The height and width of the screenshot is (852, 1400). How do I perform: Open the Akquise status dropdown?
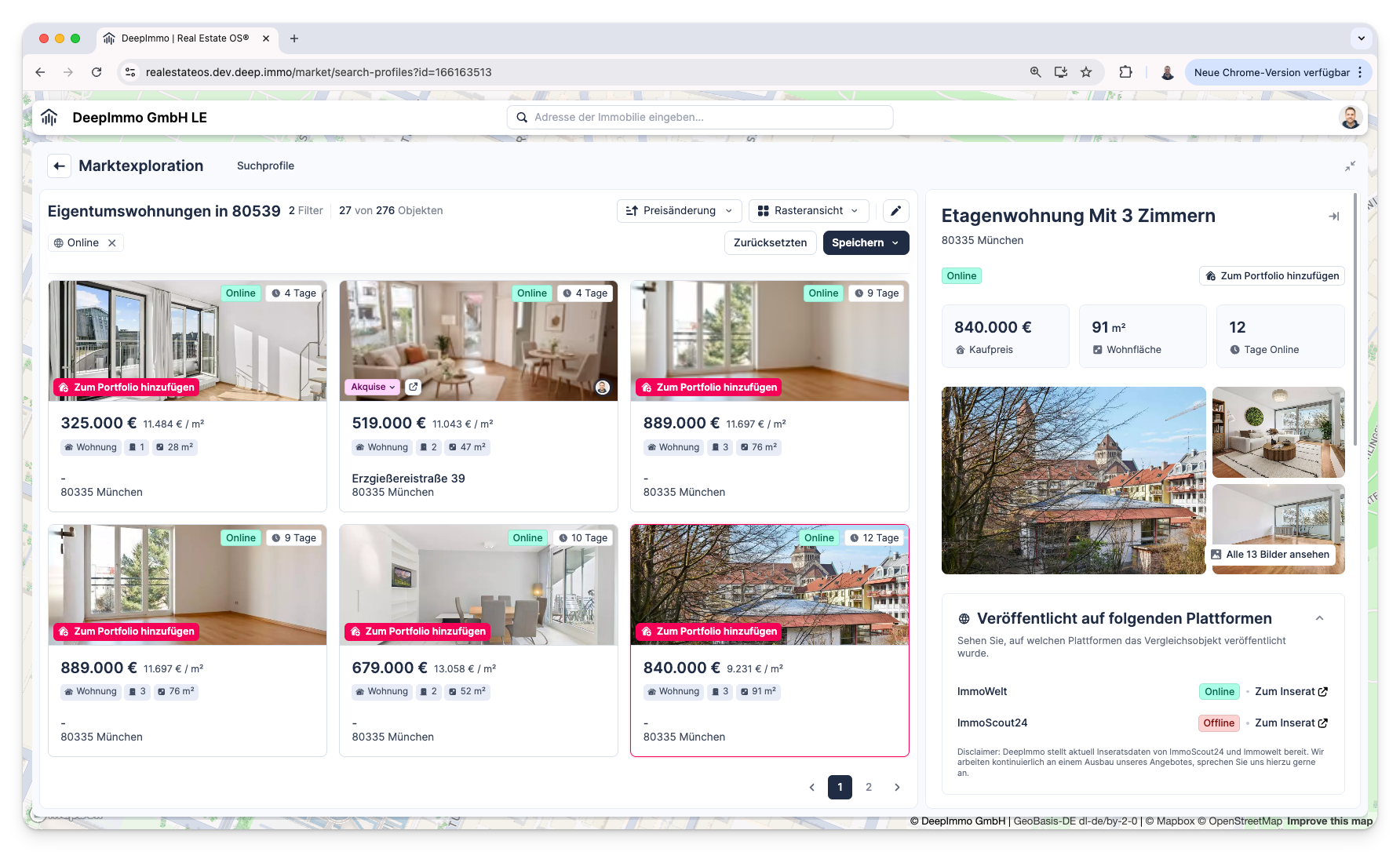click(373, 387)
